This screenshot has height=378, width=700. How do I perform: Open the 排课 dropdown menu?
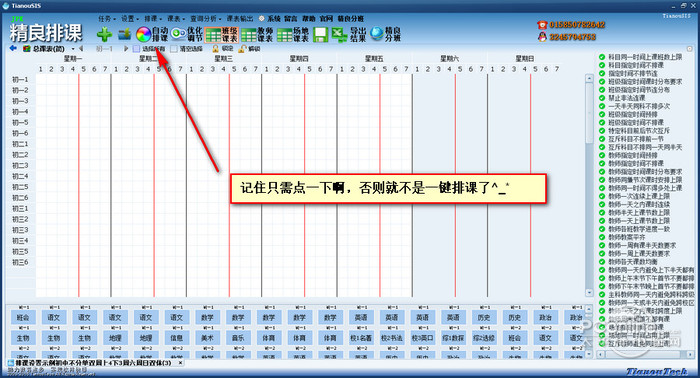pyautogui.click(x=153, y=19)
